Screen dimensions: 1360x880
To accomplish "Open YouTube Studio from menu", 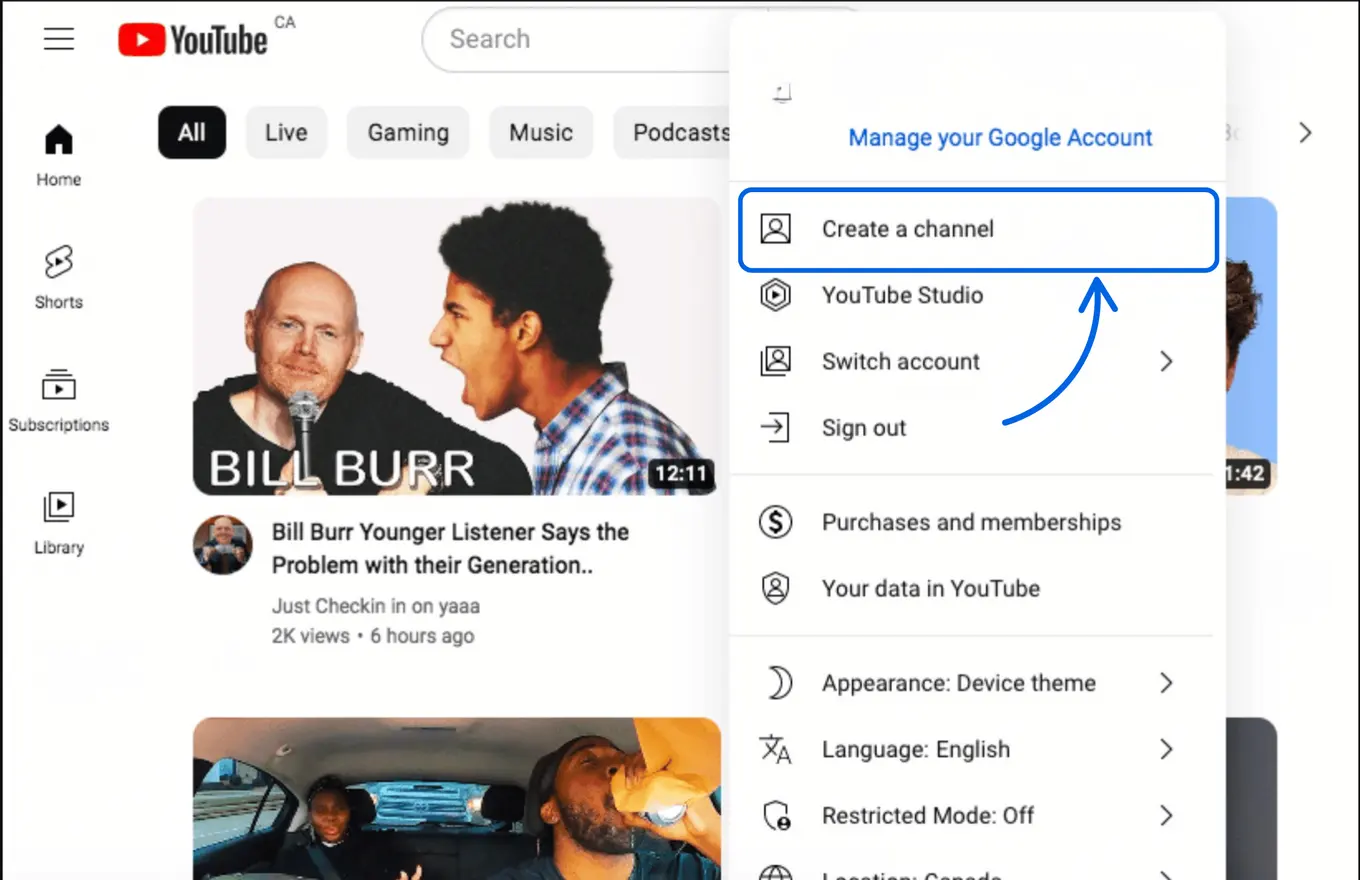I will (902, 295).
